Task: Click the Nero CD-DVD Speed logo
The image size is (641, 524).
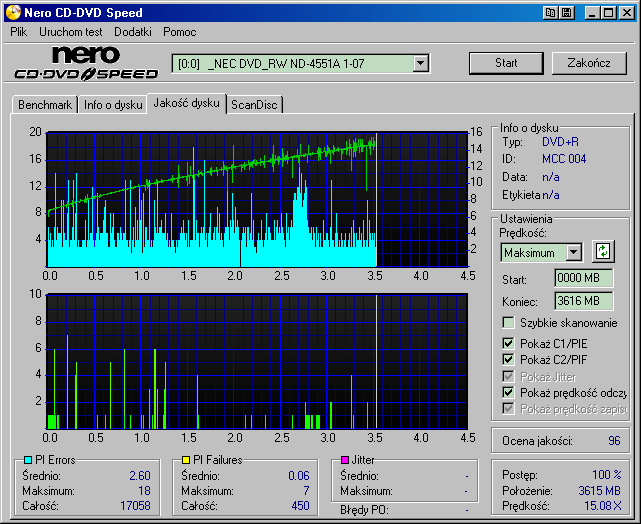Action: point(86,63)
